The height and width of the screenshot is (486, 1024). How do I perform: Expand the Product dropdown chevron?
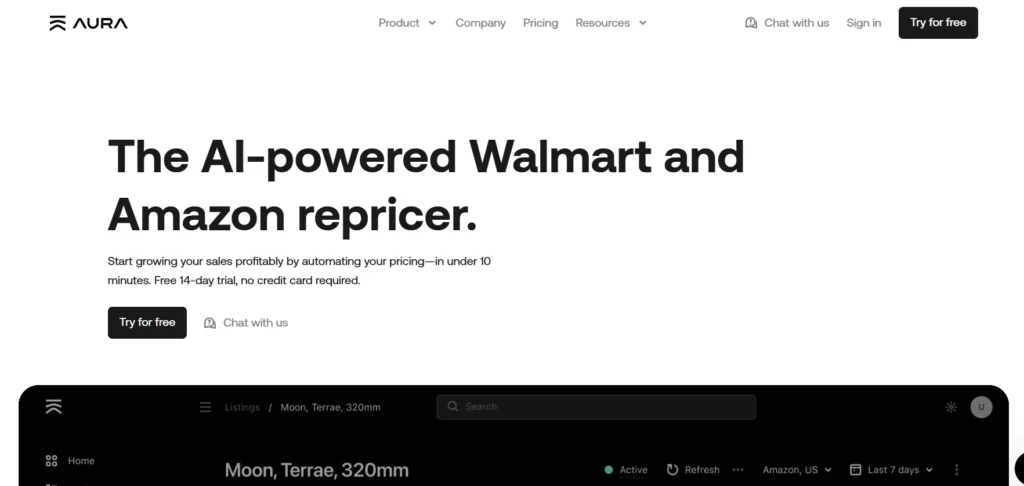[x=432, y=23]
